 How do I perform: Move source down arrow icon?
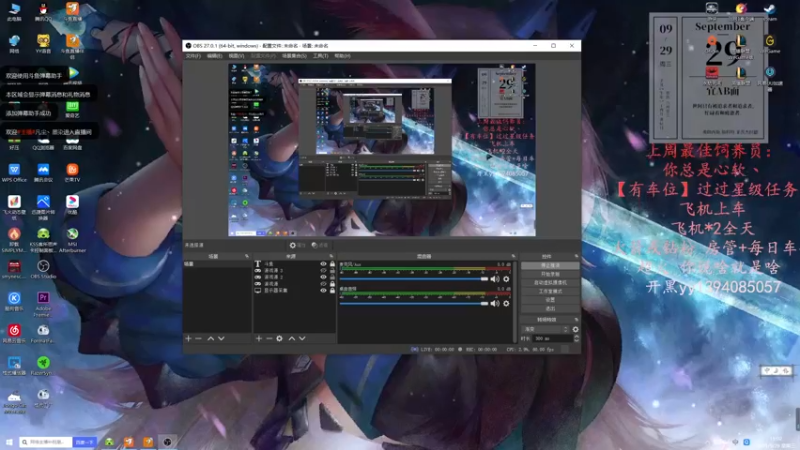point(302,338)
